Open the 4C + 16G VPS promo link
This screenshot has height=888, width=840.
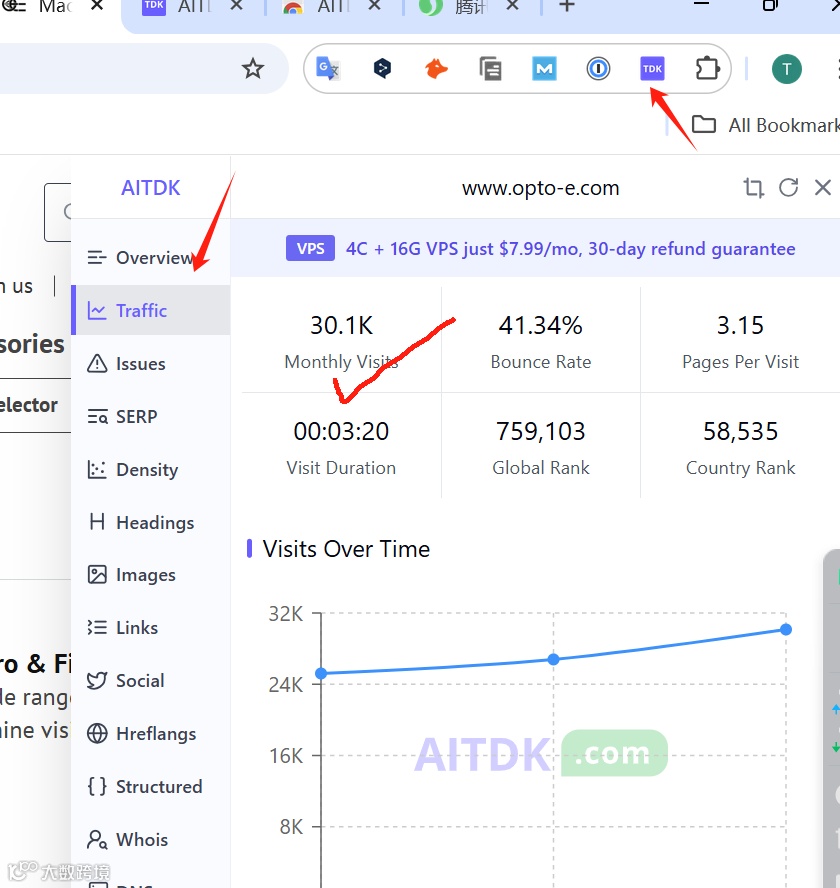(x=570, y=249)
